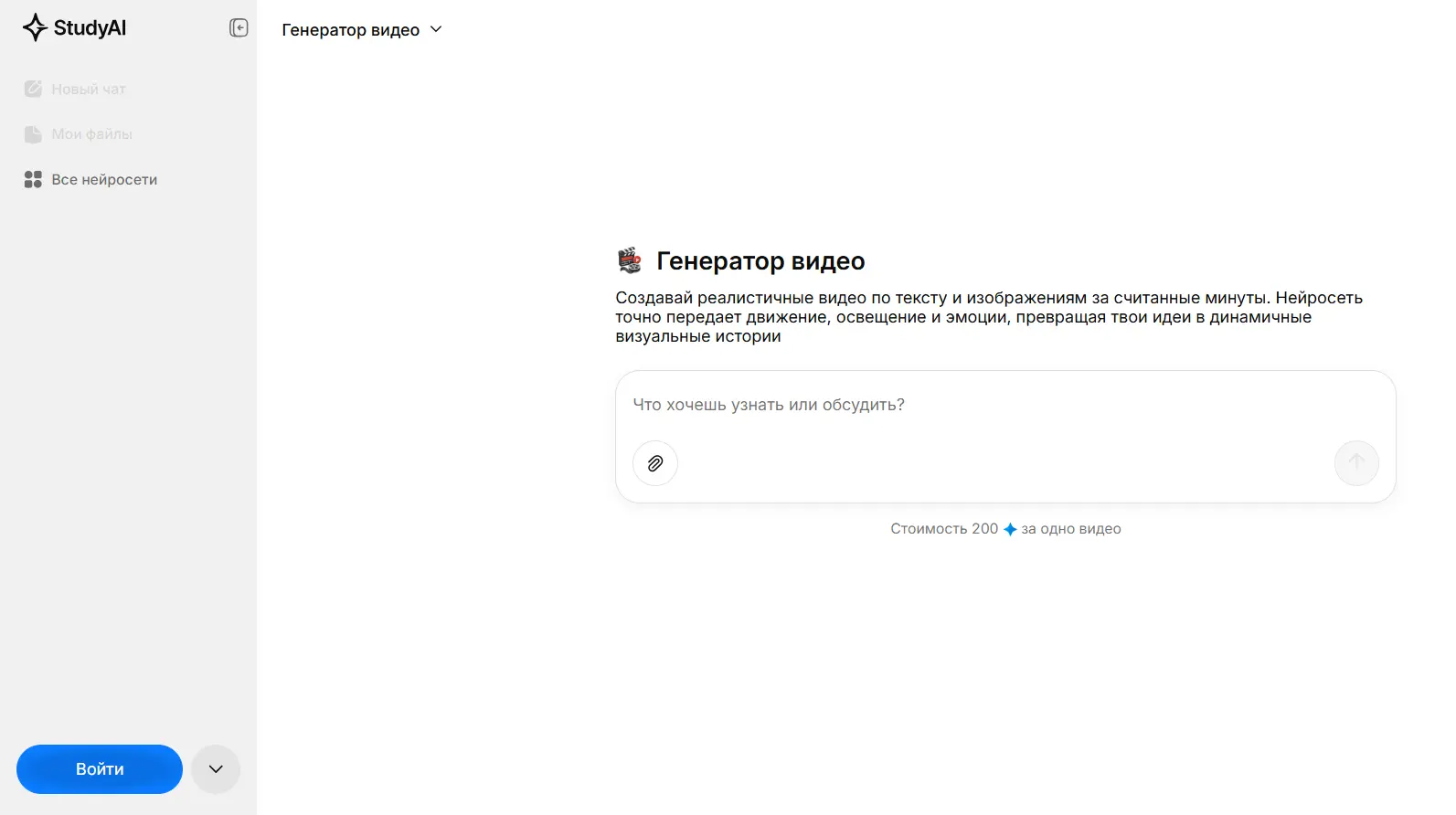Viewport: 1456px width, 815px height.
Task: Send the prompt with the arrow button
Action: (1356, 463)
